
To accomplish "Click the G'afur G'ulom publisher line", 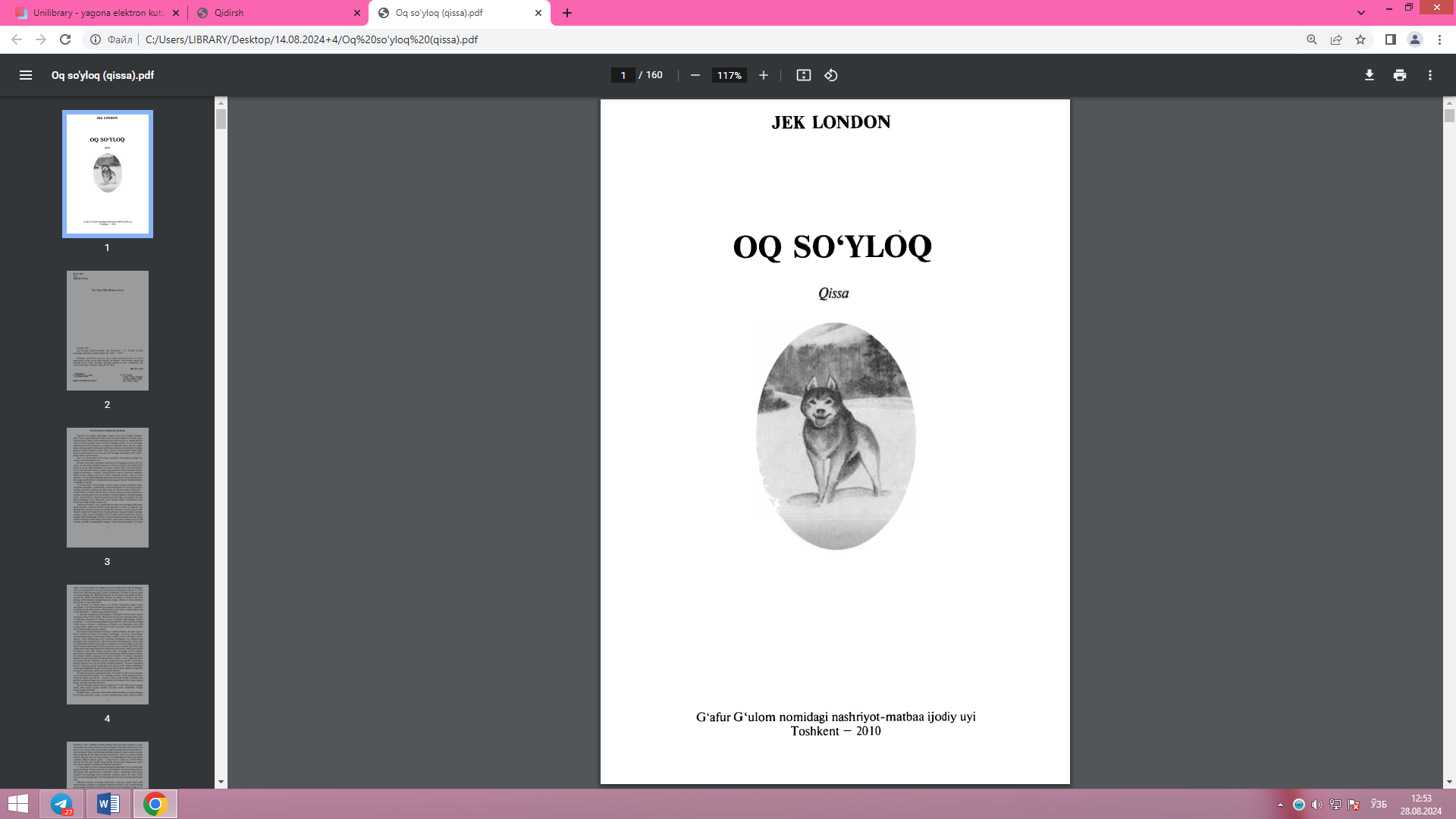I will pos(836,717).
